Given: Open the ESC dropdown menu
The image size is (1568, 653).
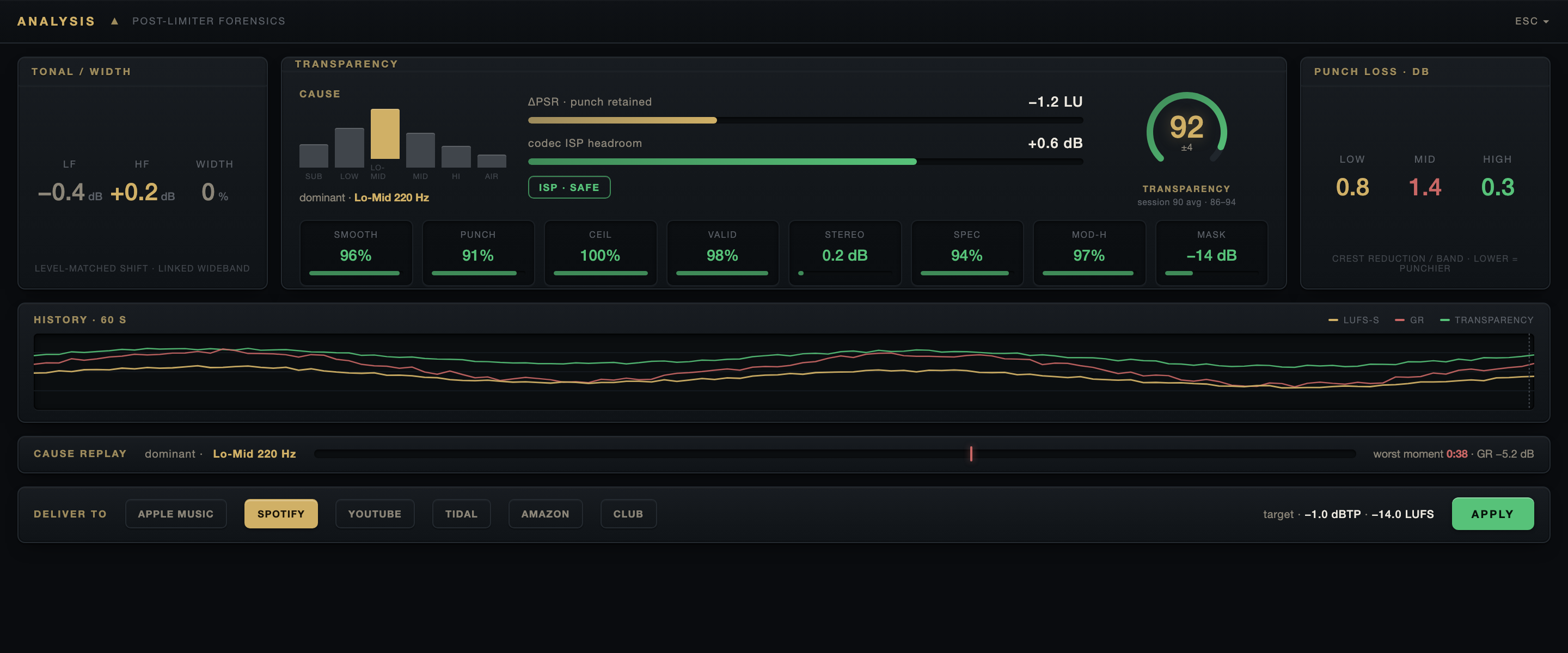Looking at the screenshot, I should coord(1532,21).
